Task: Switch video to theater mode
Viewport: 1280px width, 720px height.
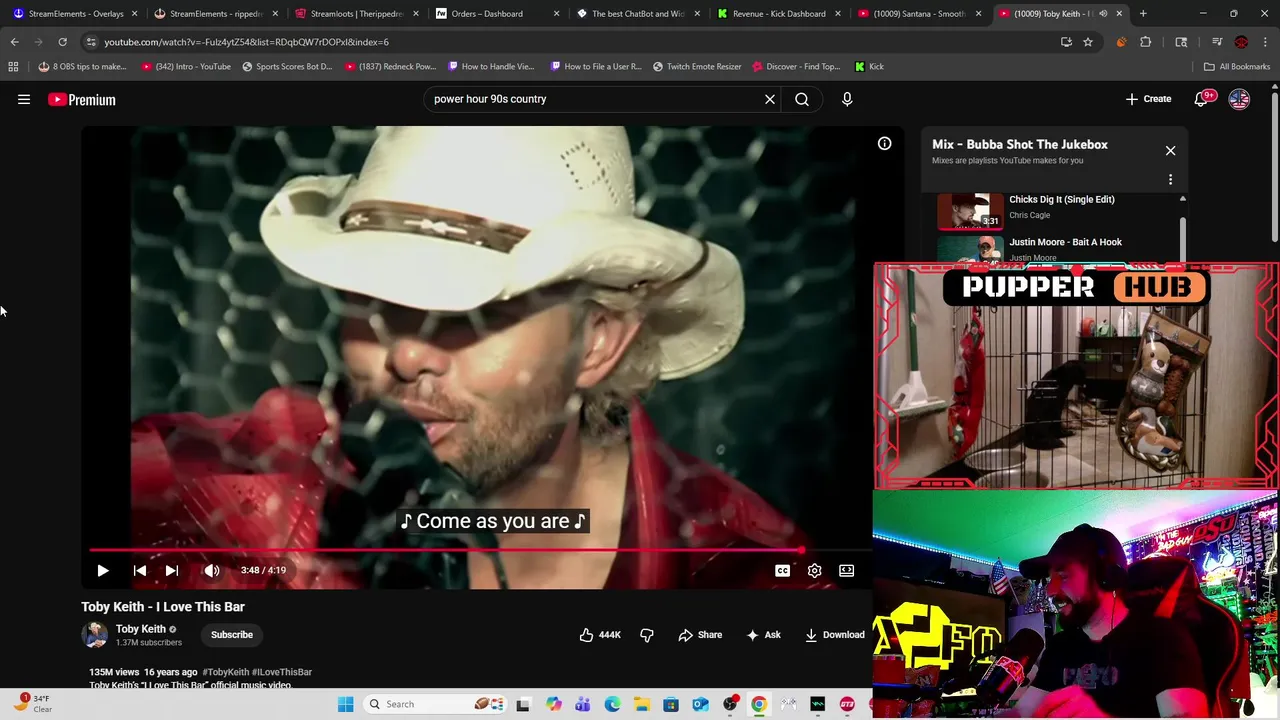Action: click(x=846, y=570)
